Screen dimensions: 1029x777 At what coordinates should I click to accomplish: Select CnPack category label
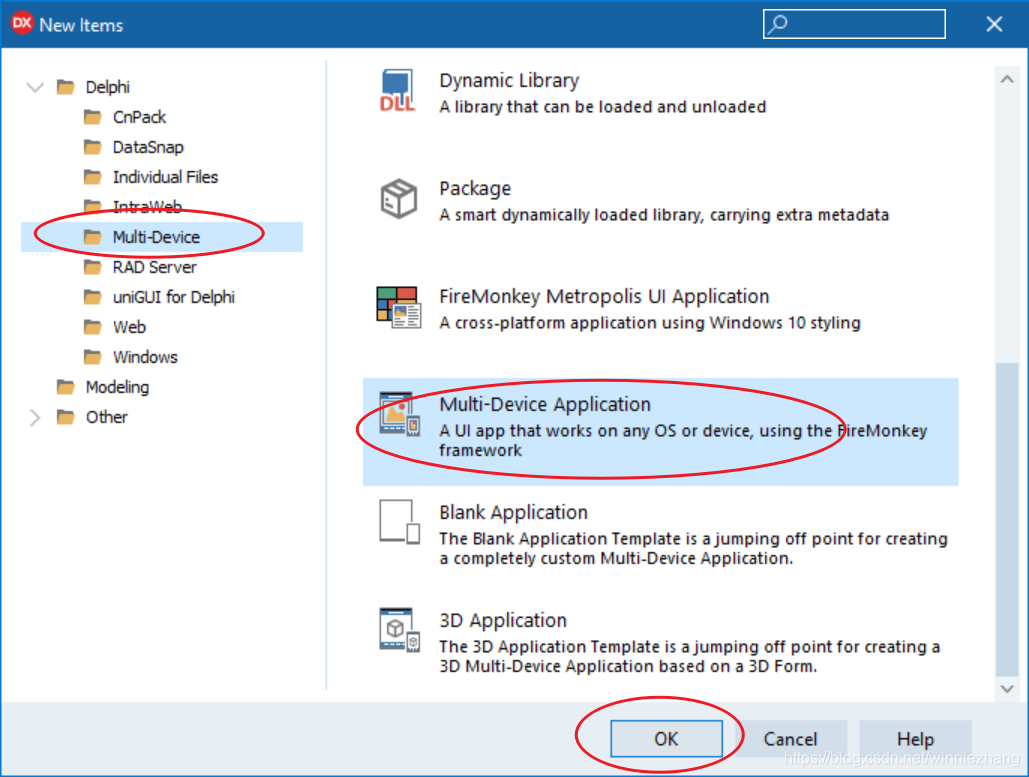(x=139, y=117)
